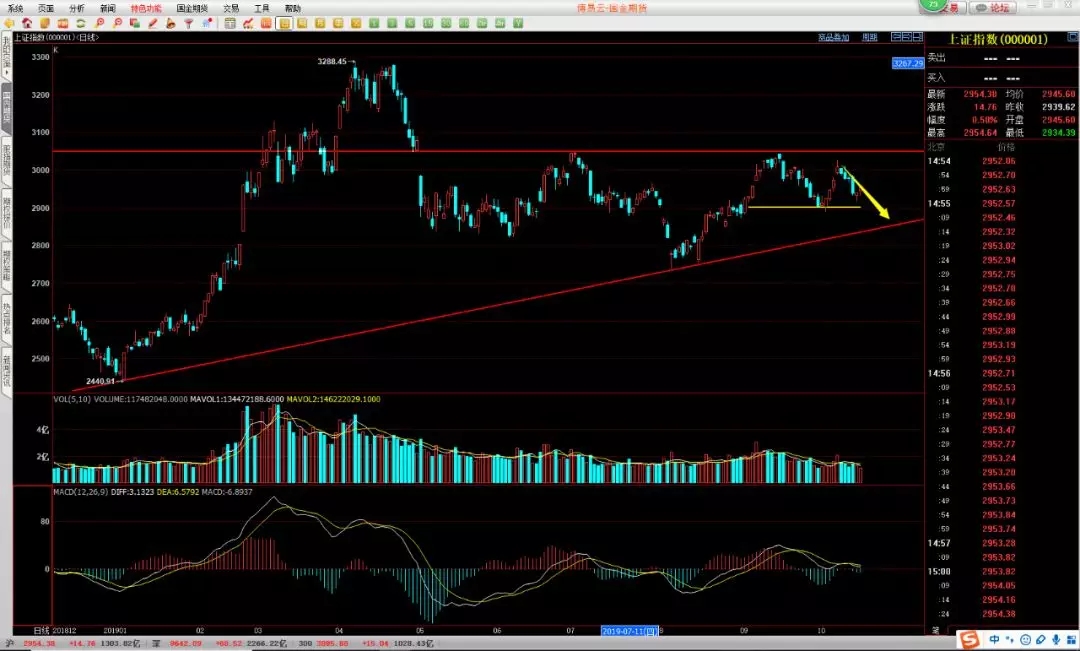Click the 昨收 2939.62 value
This screenshot has width=1080, height=651.
pos(1059,107)
